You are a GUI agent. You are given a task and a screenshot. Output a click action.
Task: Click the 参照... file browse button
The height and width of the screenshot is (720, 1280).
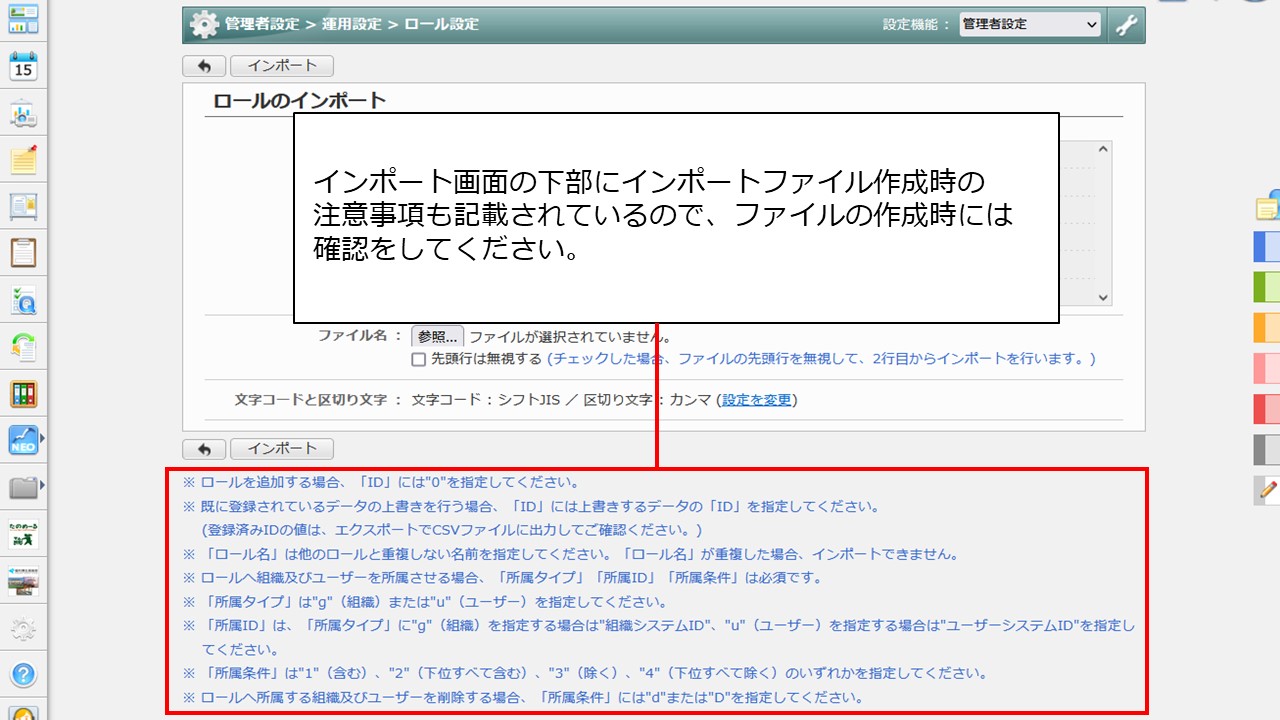pos(438,337)
